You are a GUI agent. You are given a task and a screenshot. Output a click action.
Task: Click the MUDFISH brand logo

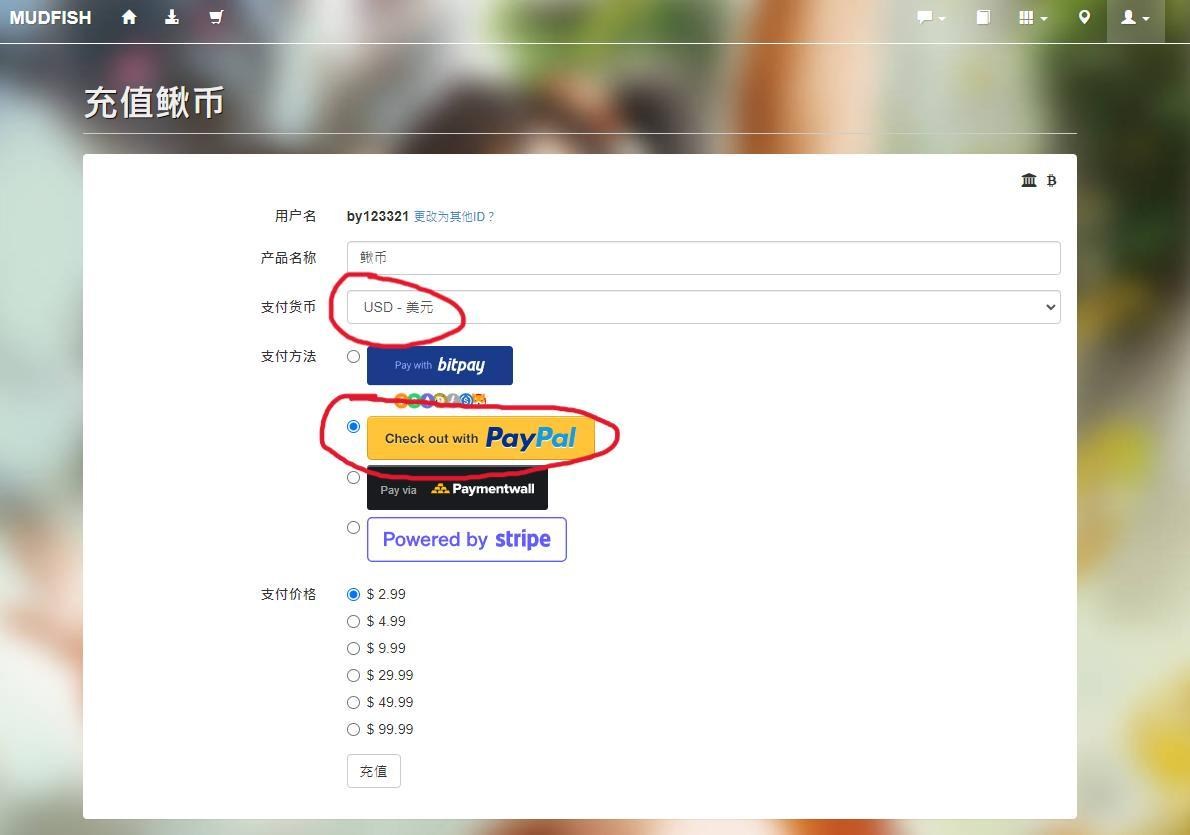click(x=50, y=17)
